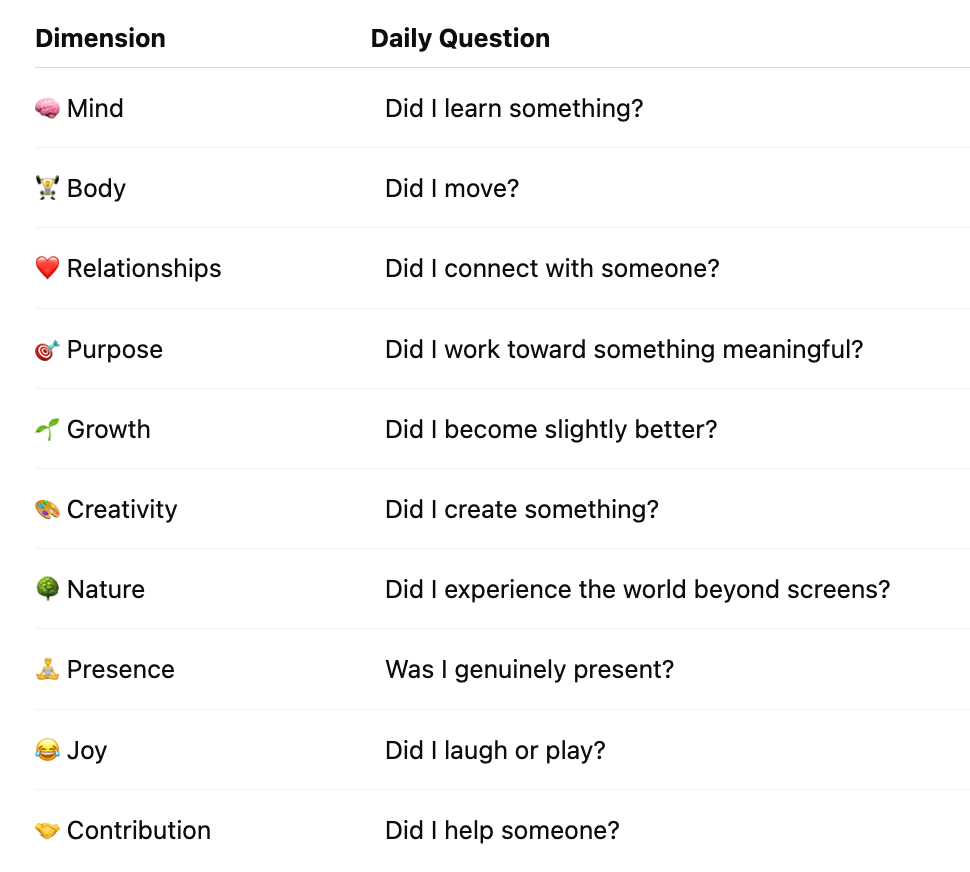Click the target emoji beside Purpose

point(47,349)
